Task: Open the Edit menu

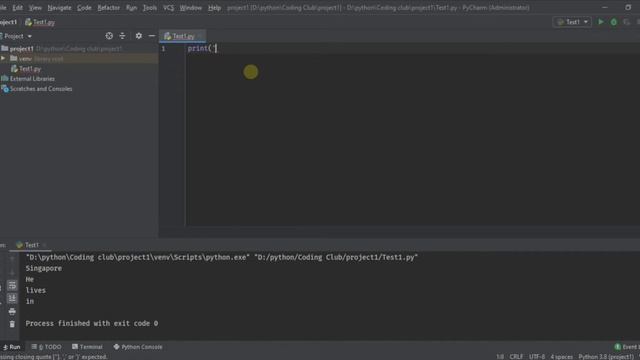Action: point(18,8)
